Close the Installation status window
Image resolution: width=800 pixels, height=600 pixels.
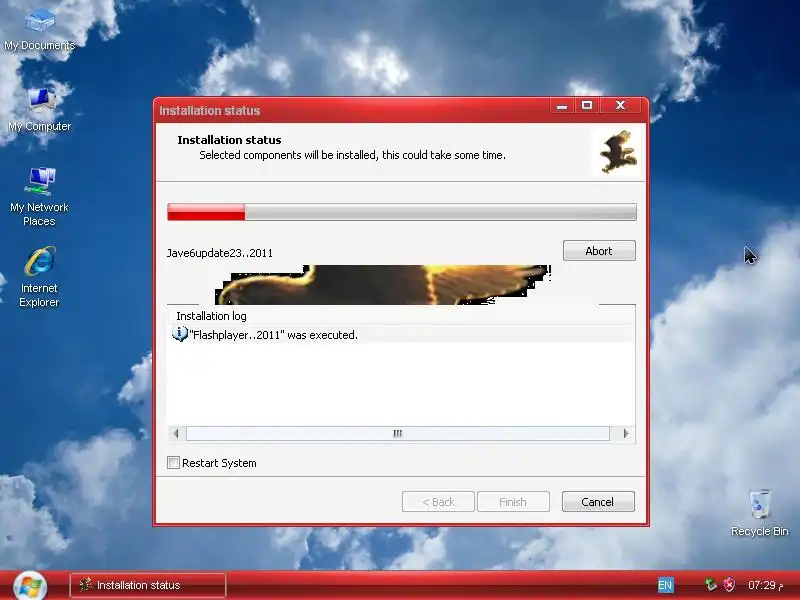tap(620, 106)
